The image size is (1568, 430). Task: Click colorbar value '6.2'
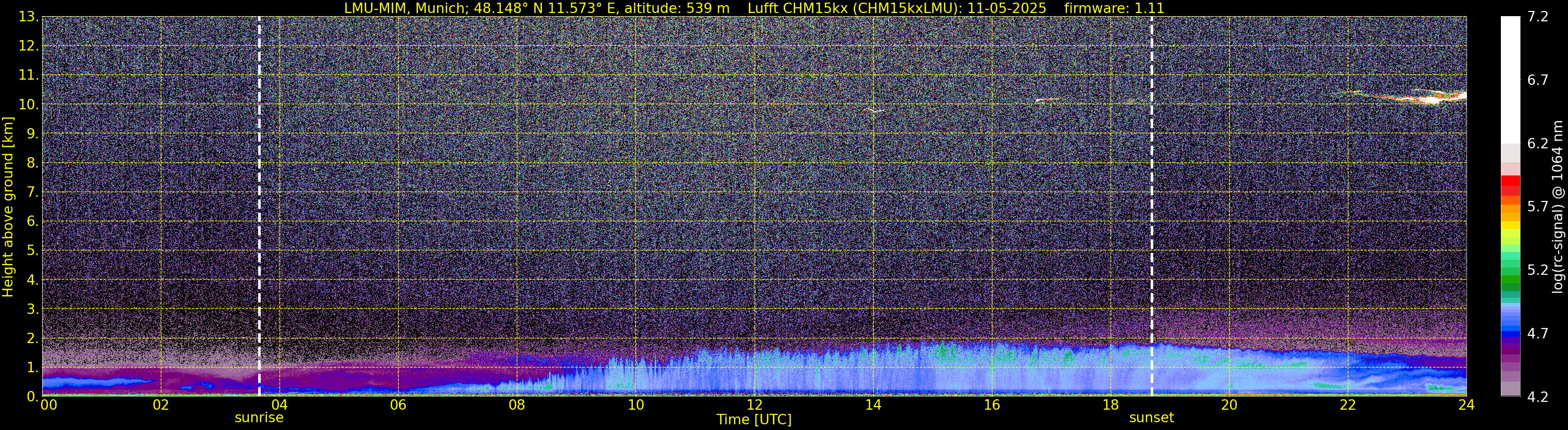click(x=1538, y=144)
